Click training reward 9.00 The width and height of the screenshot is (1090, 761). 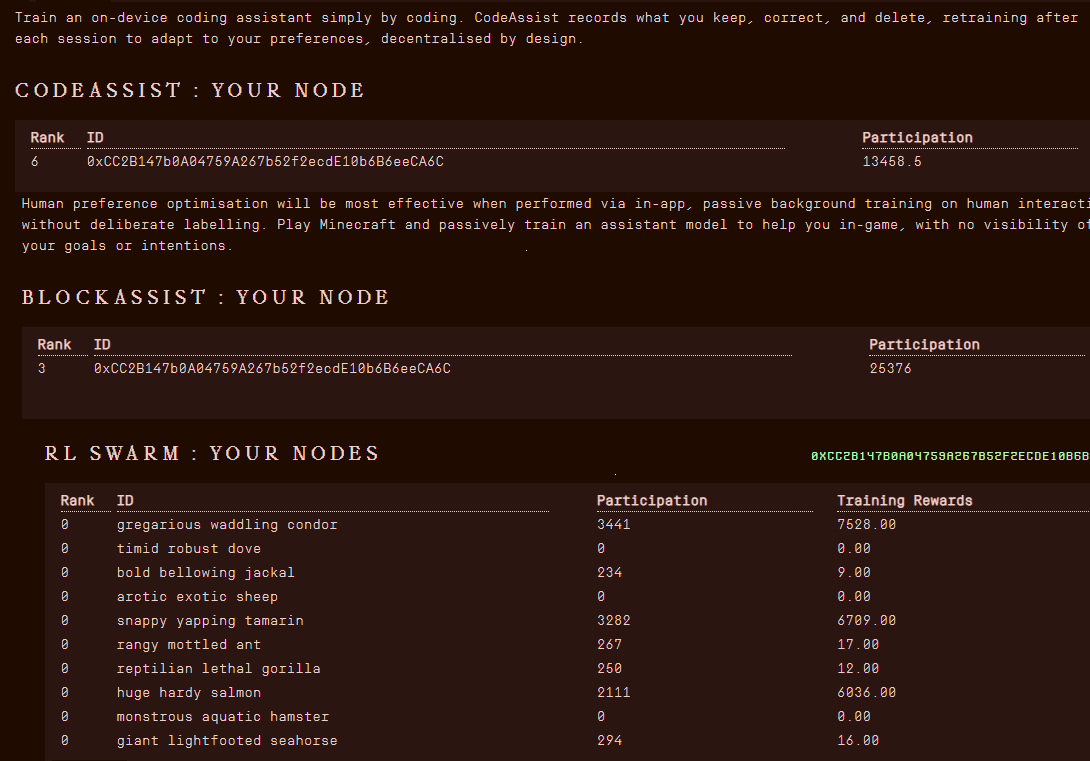point(854,573)
